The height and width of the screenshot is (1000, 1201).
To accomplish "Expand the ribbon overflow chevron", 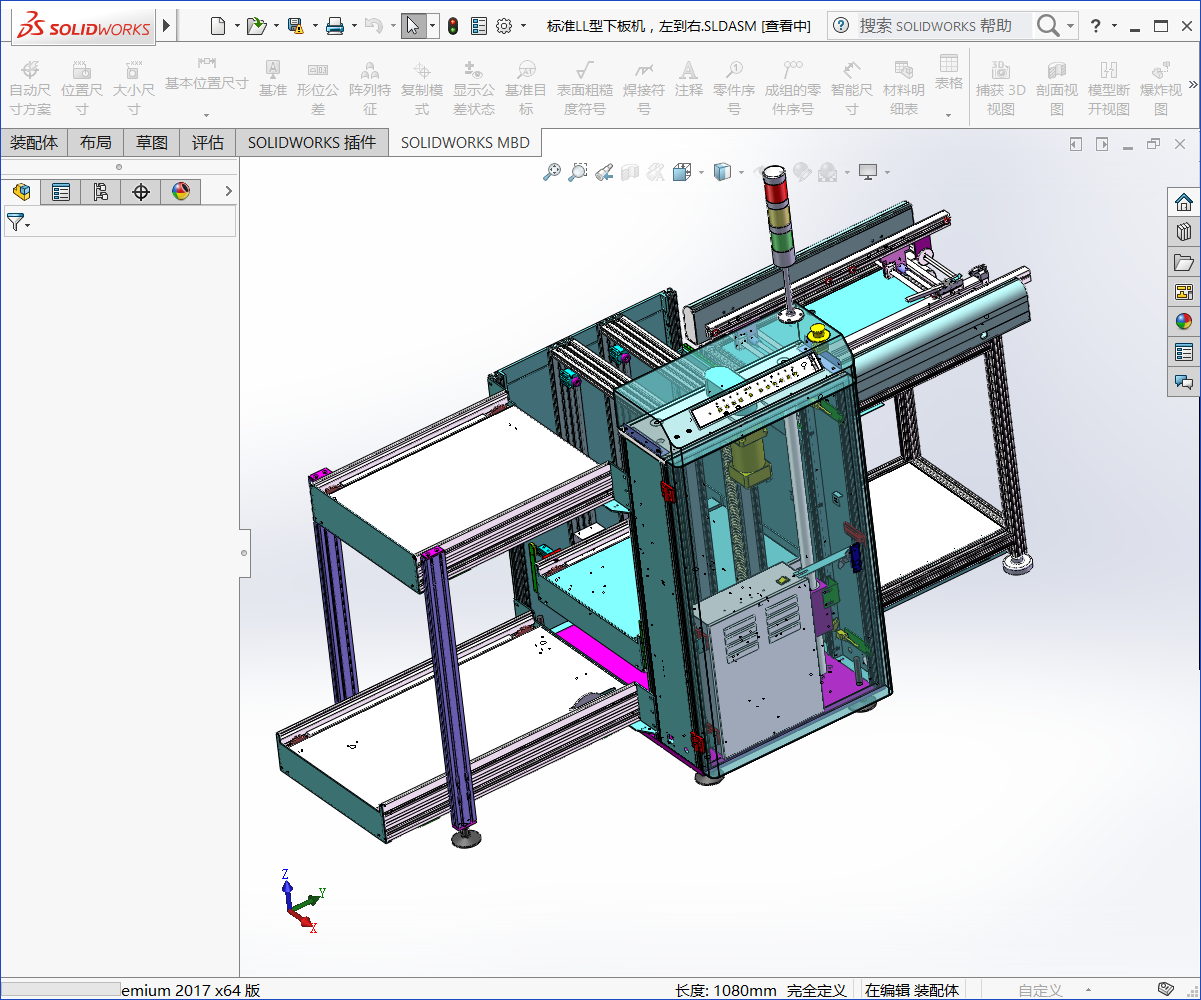I will [1192, 85].
